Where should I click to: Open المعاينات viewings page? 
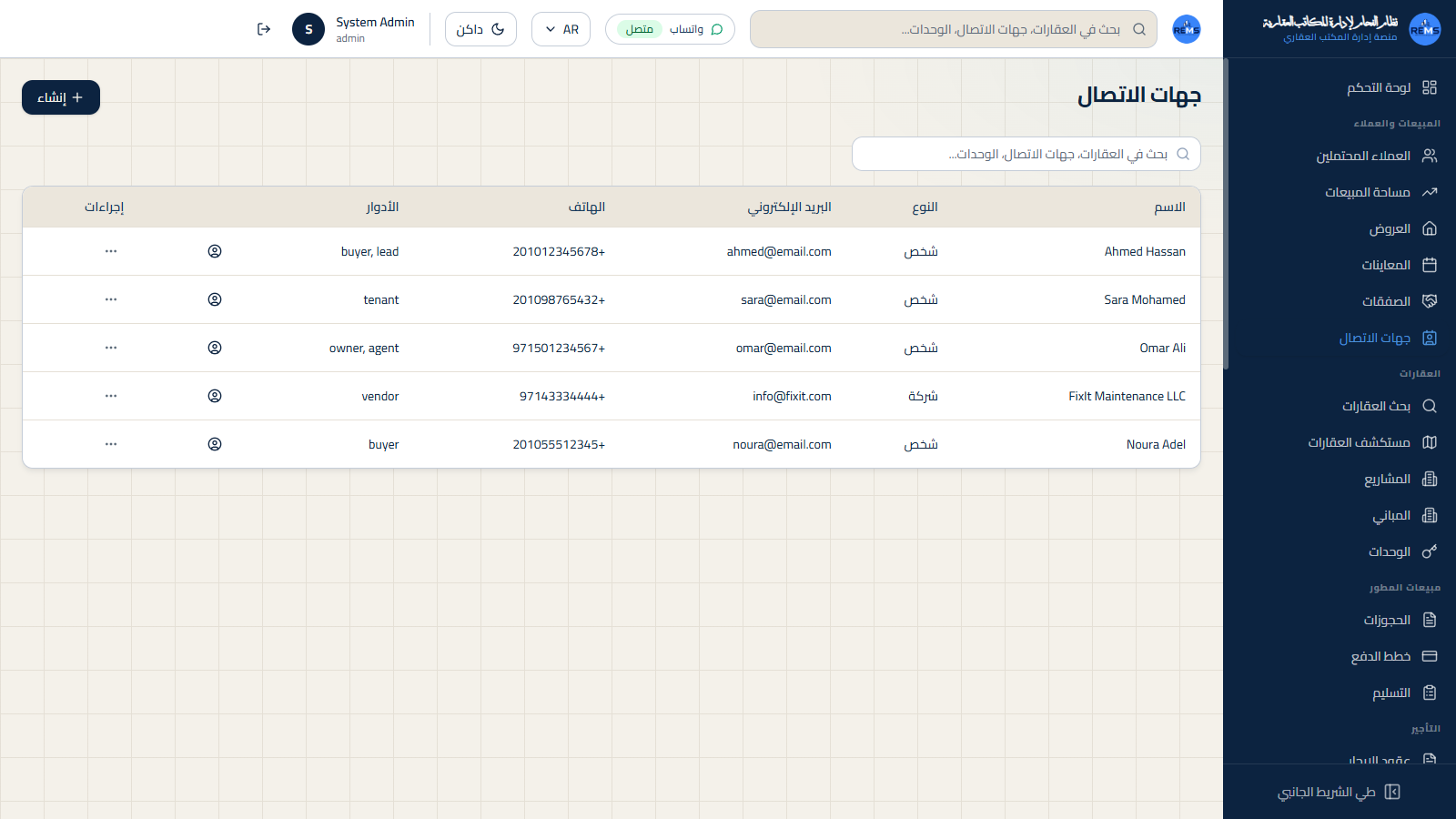1386,265
